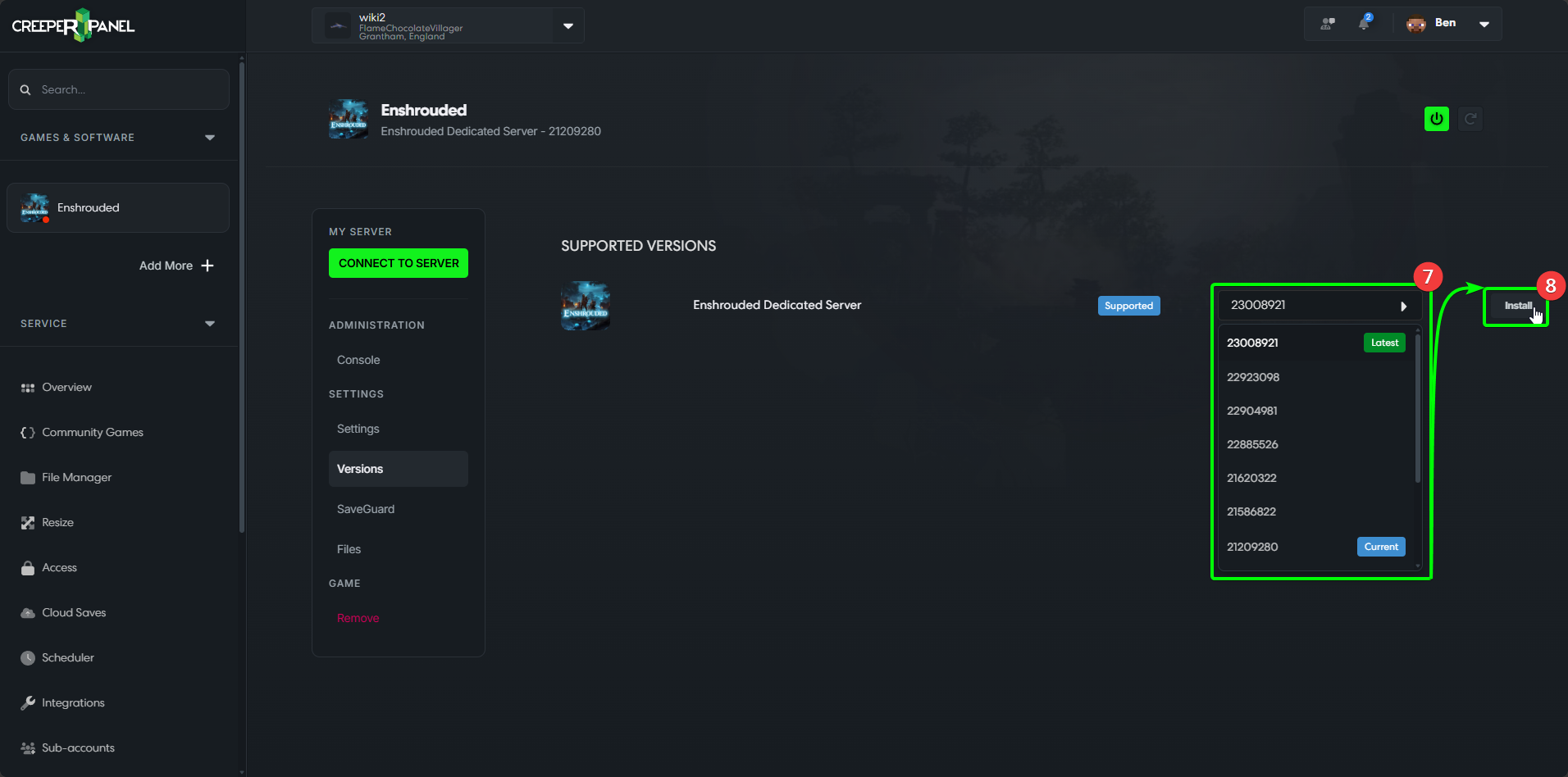Click the left sidebar scrollbar
This screenshot has height=777, width=1568.
[242, 298]
